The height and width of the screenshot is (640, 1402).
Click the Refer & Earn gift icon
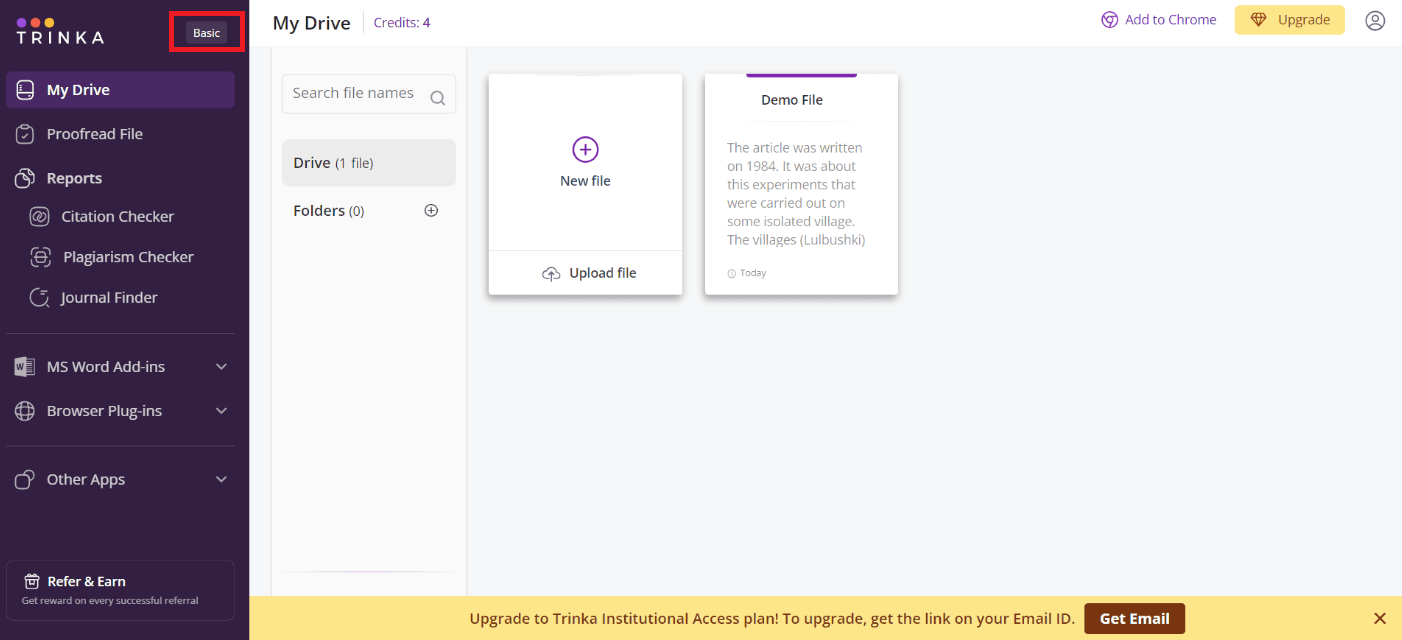click(32, 581)
